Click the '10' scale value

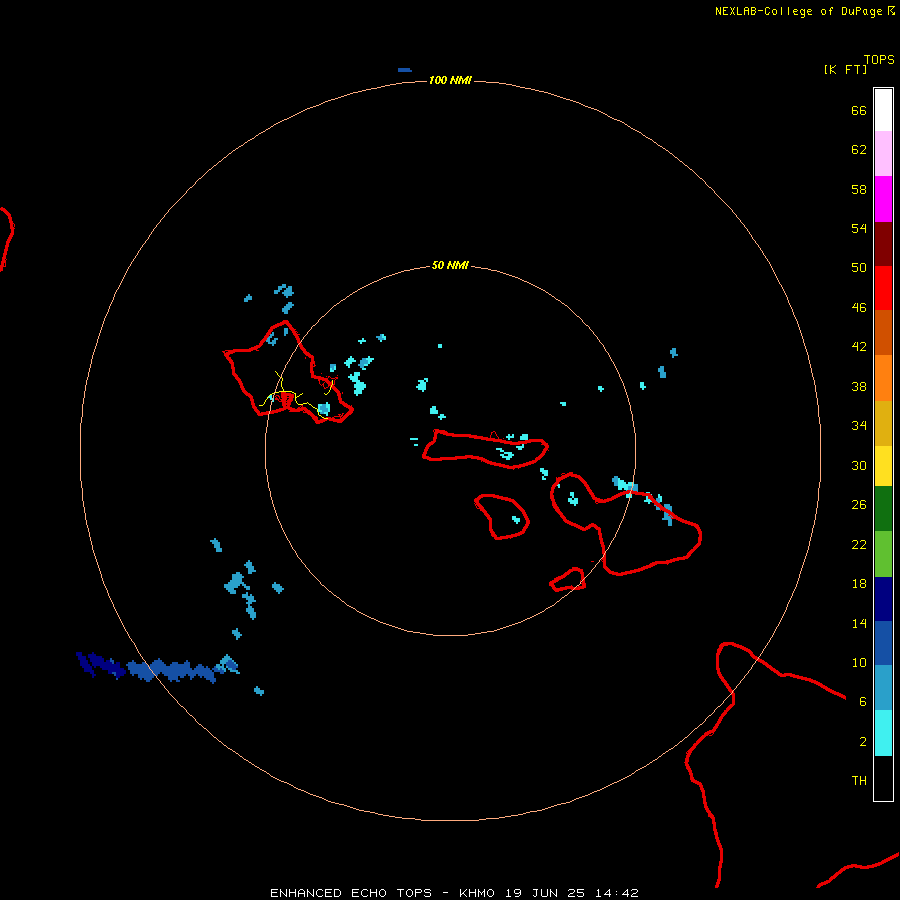(x=859, y=662)
